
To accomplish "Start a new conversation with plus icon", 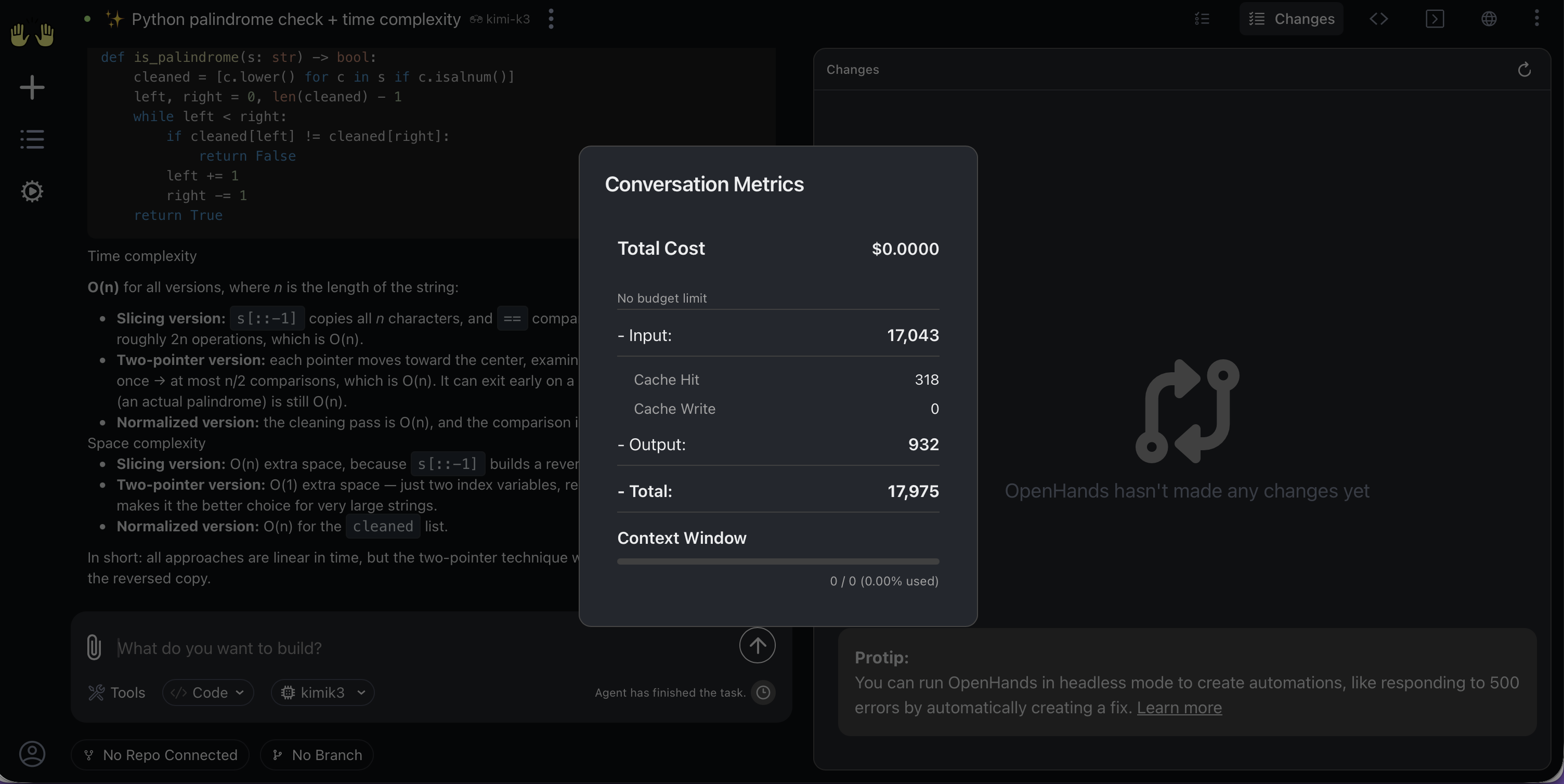I will tap(32, 87).
